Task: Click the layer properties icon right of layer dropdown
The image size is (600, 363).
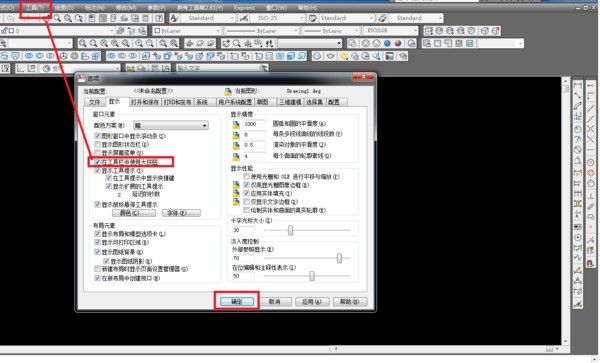Action: [121, 31]
